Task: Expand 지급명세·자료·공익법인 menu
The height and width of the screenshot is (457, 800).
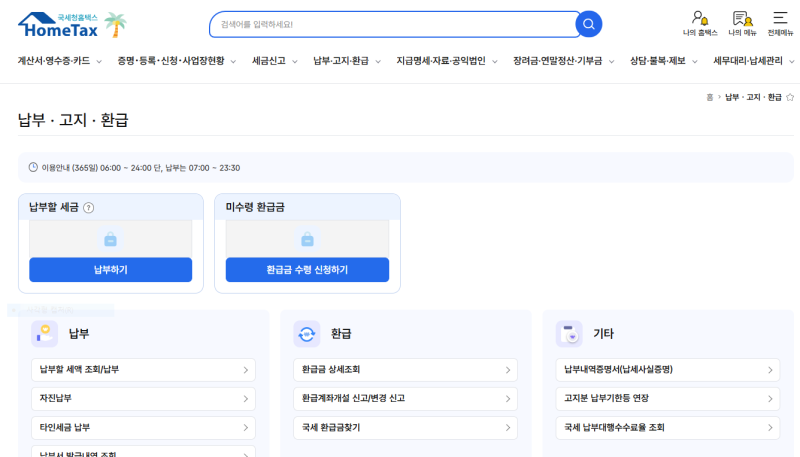Action: [x=447, y=61]
